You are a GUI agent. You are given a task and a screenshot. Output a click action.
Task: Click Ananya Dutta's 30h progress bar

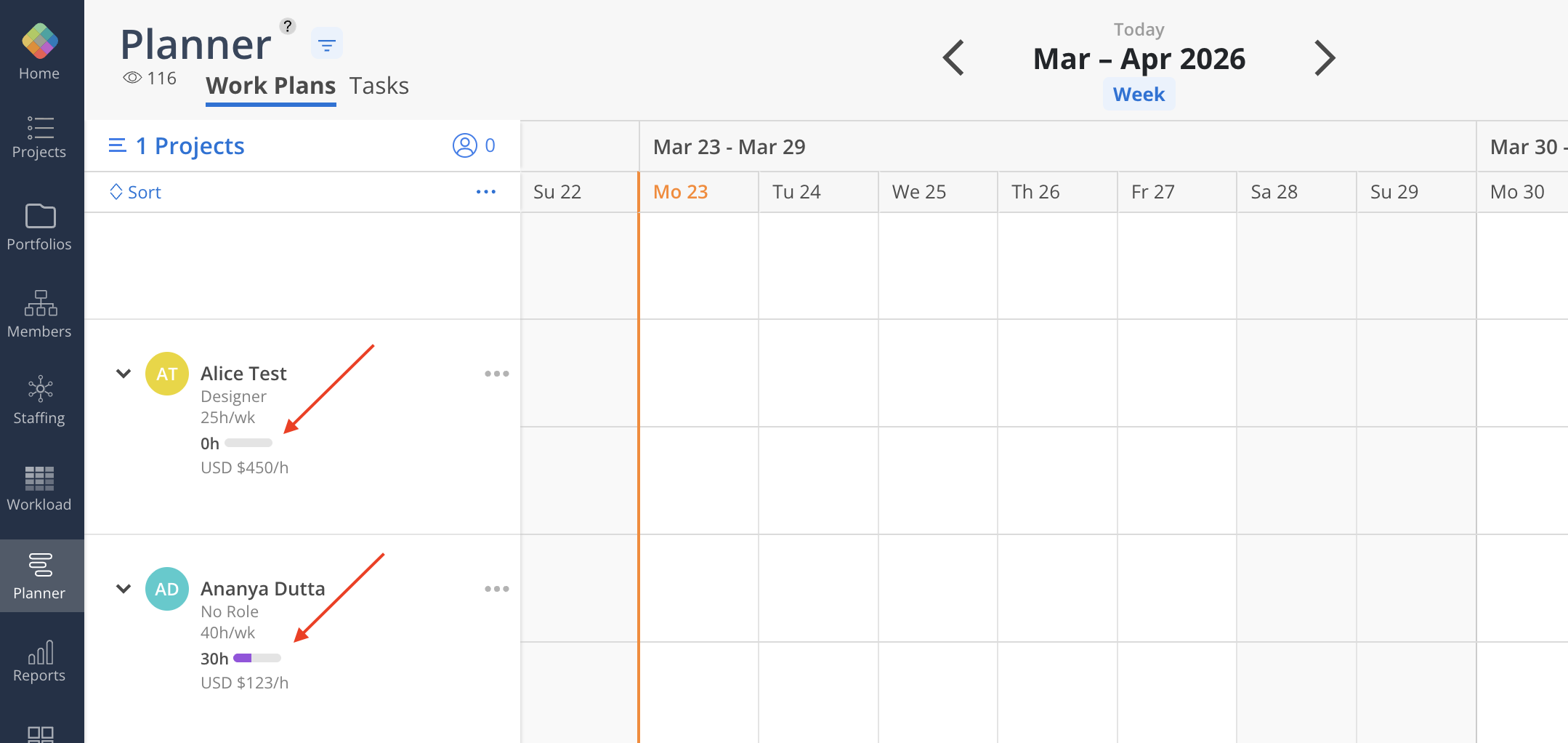click(x=256, y=659)
